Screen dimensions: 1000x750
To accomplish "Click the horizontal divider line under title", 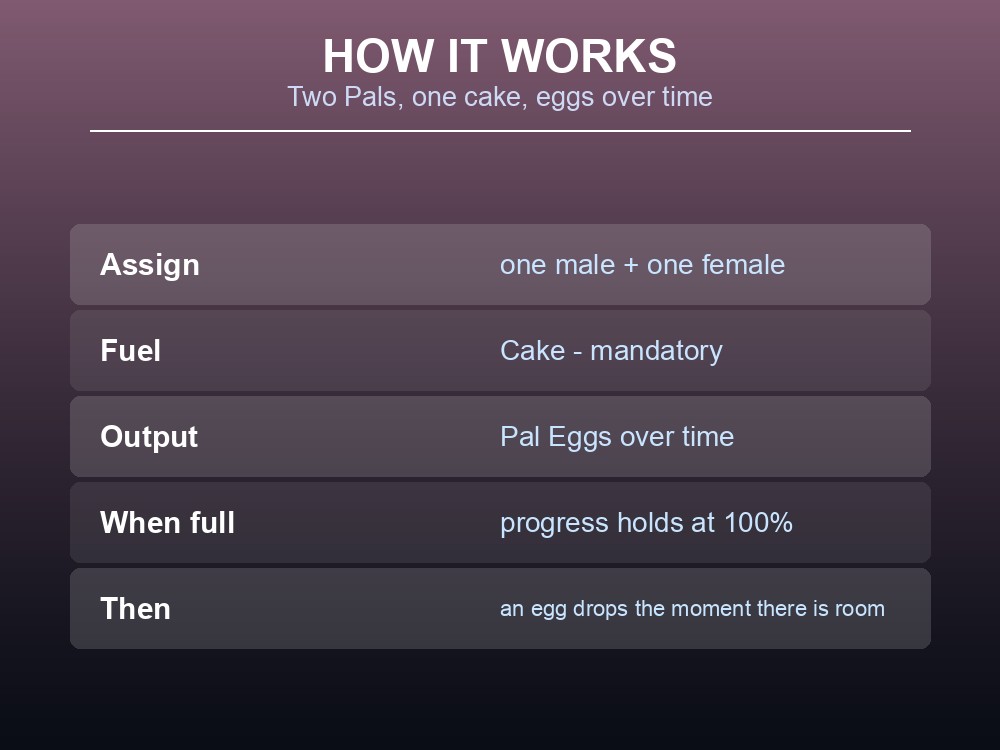I will pyautogui.click(x=500, y=131).
